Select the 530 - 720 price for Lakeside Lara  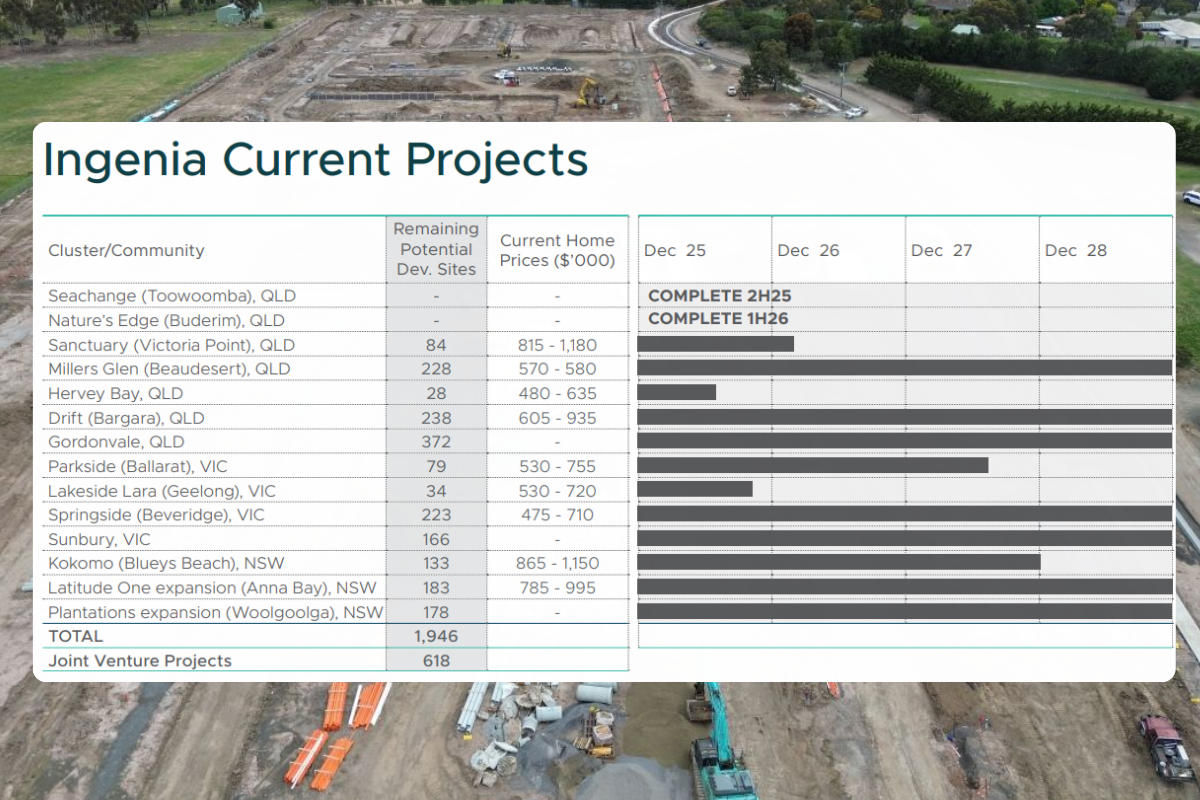pos(557,491)
